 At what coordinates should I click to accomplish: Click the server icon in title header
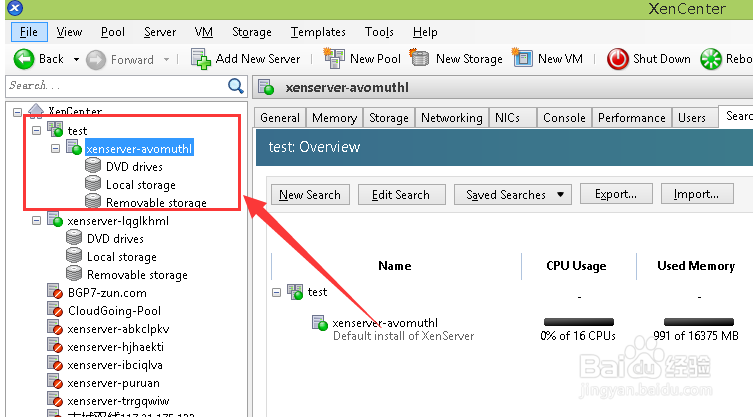(x=266, y=87)
